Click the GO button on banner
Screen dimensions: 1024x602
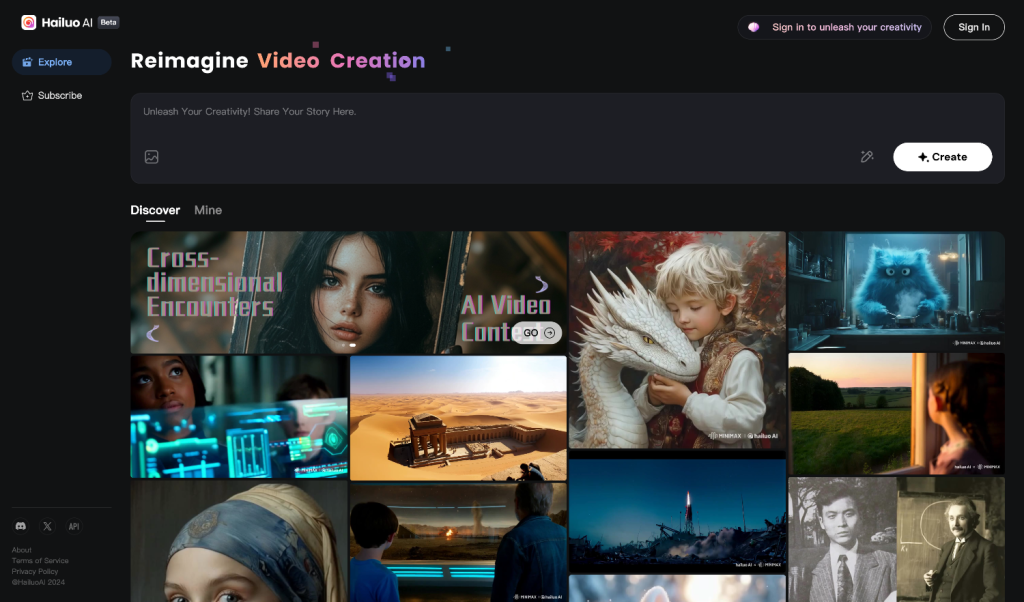click(x=538, y=333)
